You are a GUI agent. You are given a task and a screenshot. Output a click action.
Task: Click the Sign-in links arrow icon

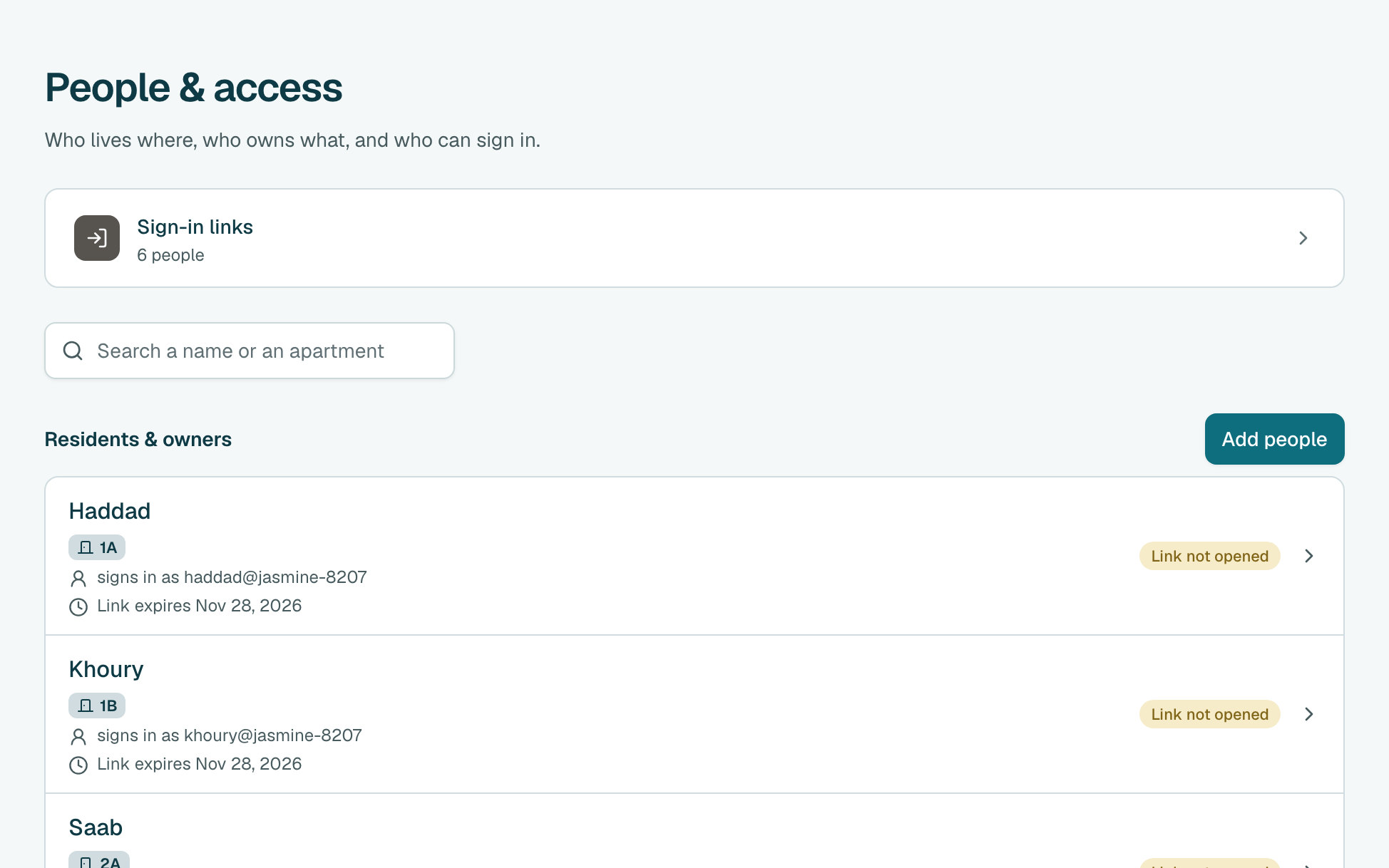pyautogui.click(x=97, y=238)
